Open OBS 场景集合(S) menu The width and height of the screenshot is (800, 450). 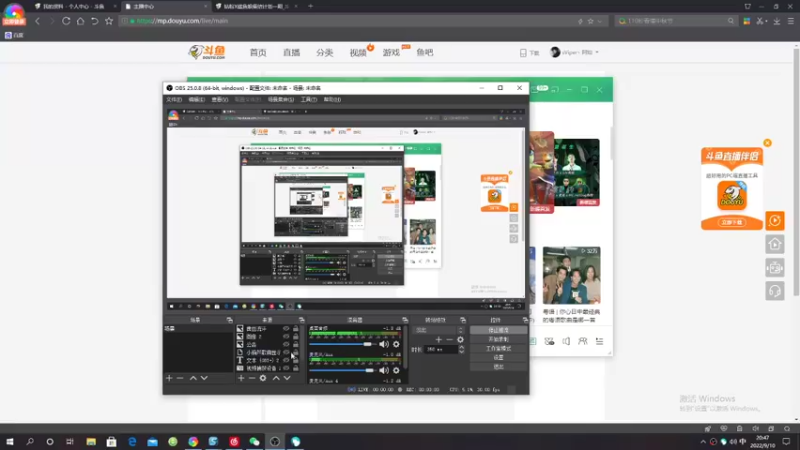click(281, 99)
